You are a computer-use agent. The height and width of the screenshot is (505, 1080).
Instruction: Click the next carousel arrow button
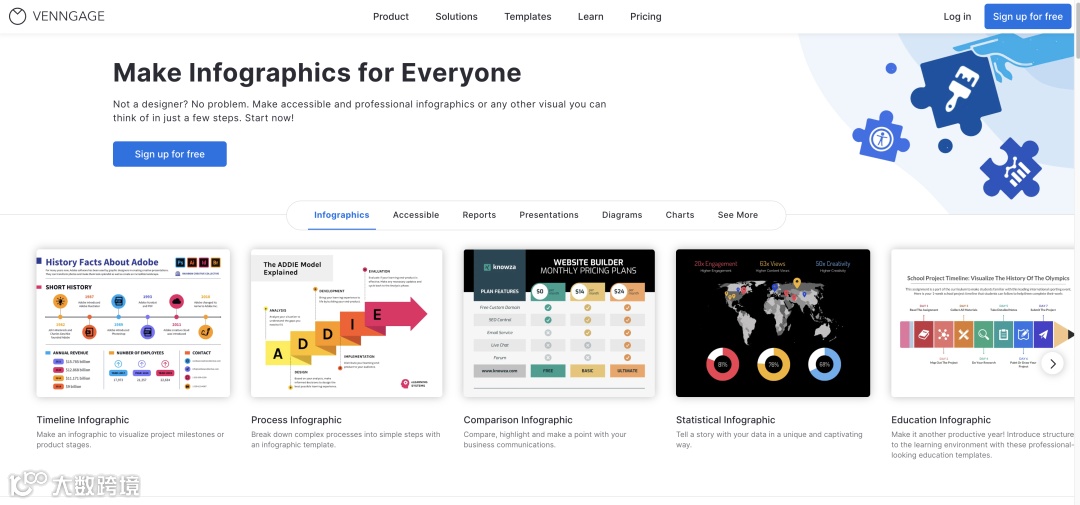[x=1052, y=363]
